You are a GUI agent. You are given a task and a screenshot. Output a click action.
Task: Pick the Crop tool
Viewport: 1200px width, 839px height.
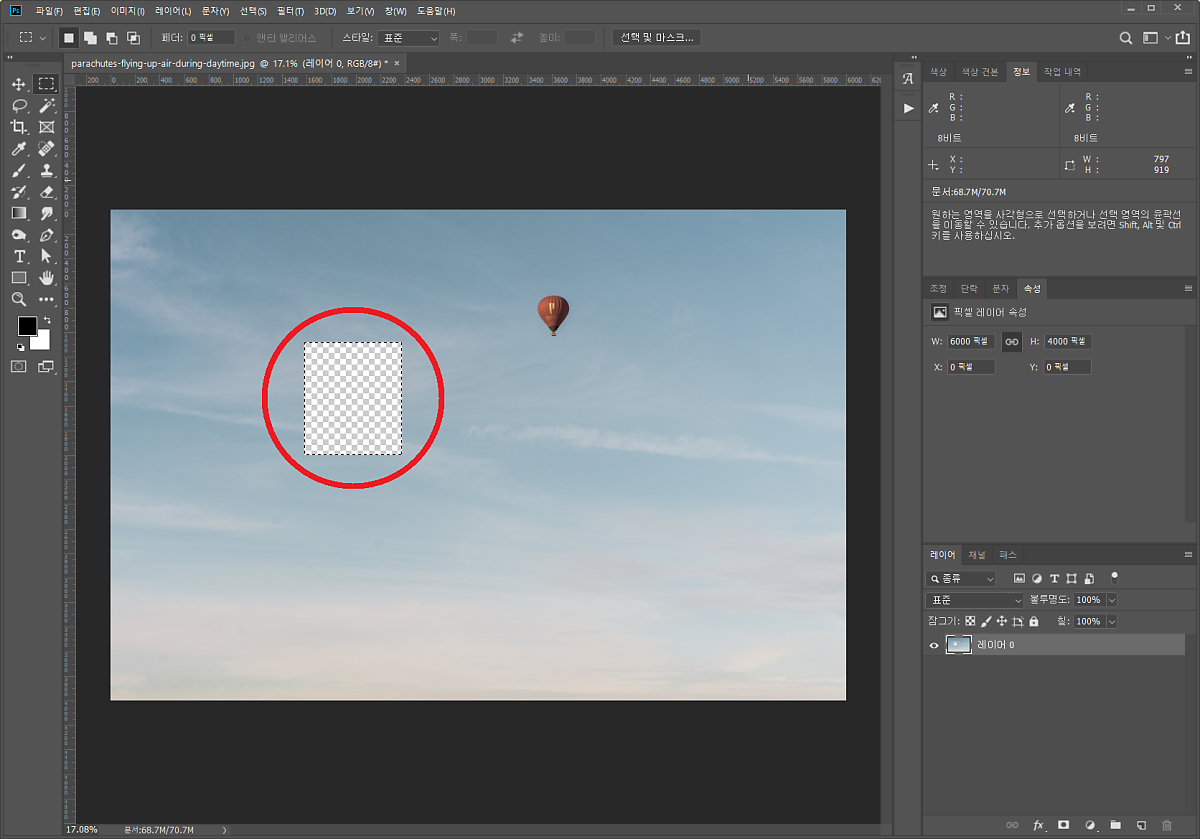[19, 127]
